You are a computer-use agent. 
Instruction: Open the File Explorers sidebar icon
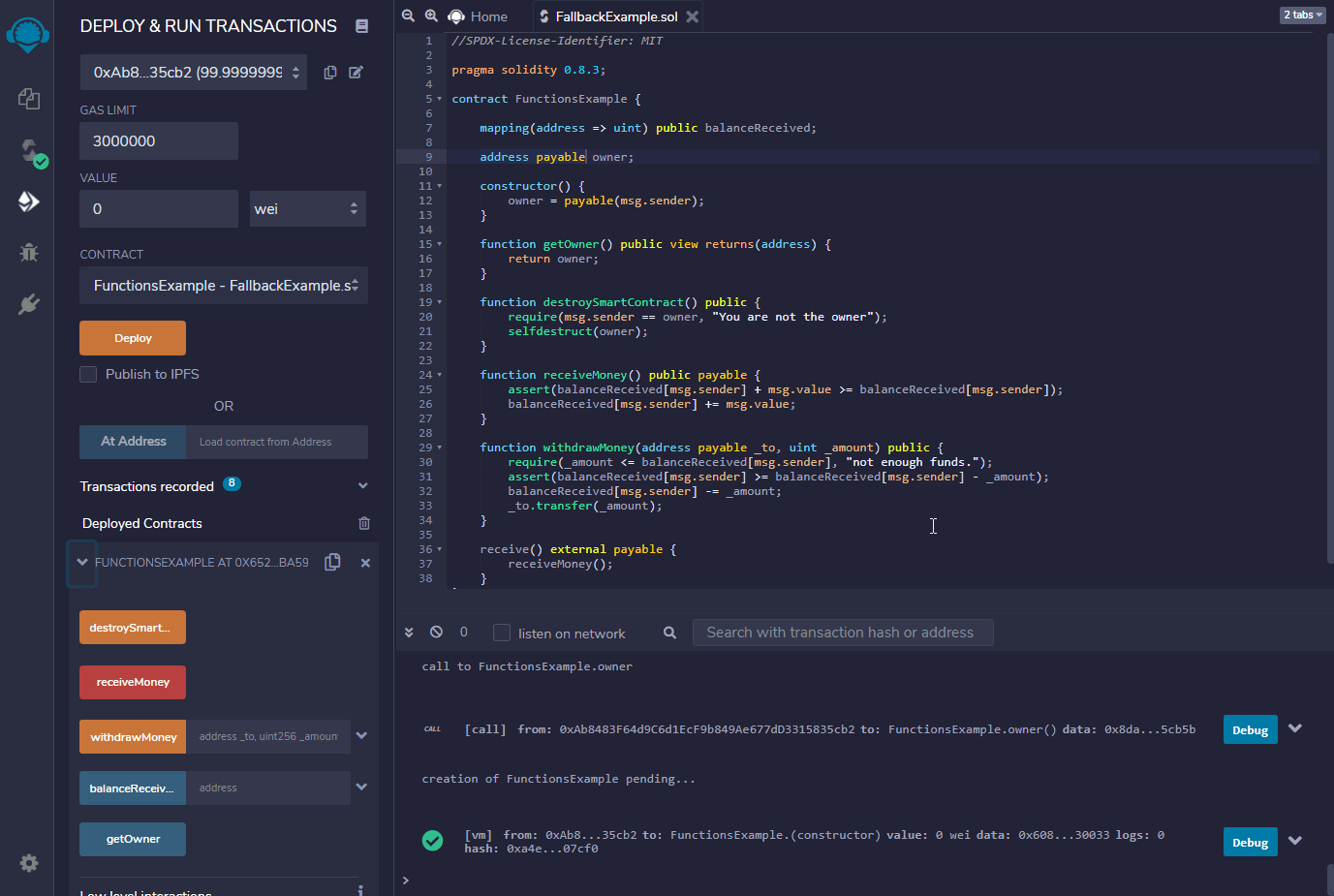tap(28, 98)
